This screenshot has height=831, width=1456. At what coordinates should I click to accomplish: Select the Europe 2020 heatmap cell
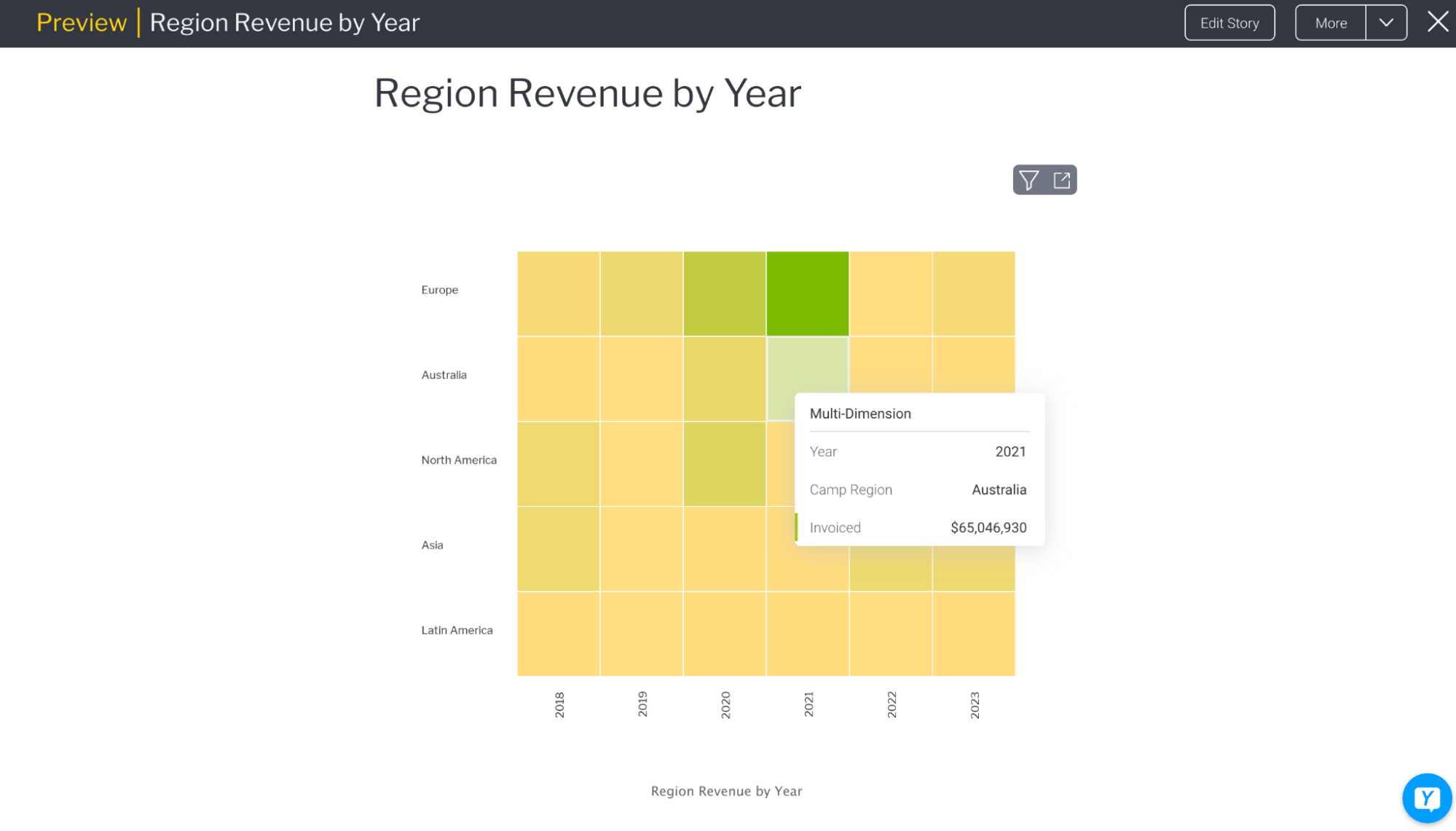point(724,294)
